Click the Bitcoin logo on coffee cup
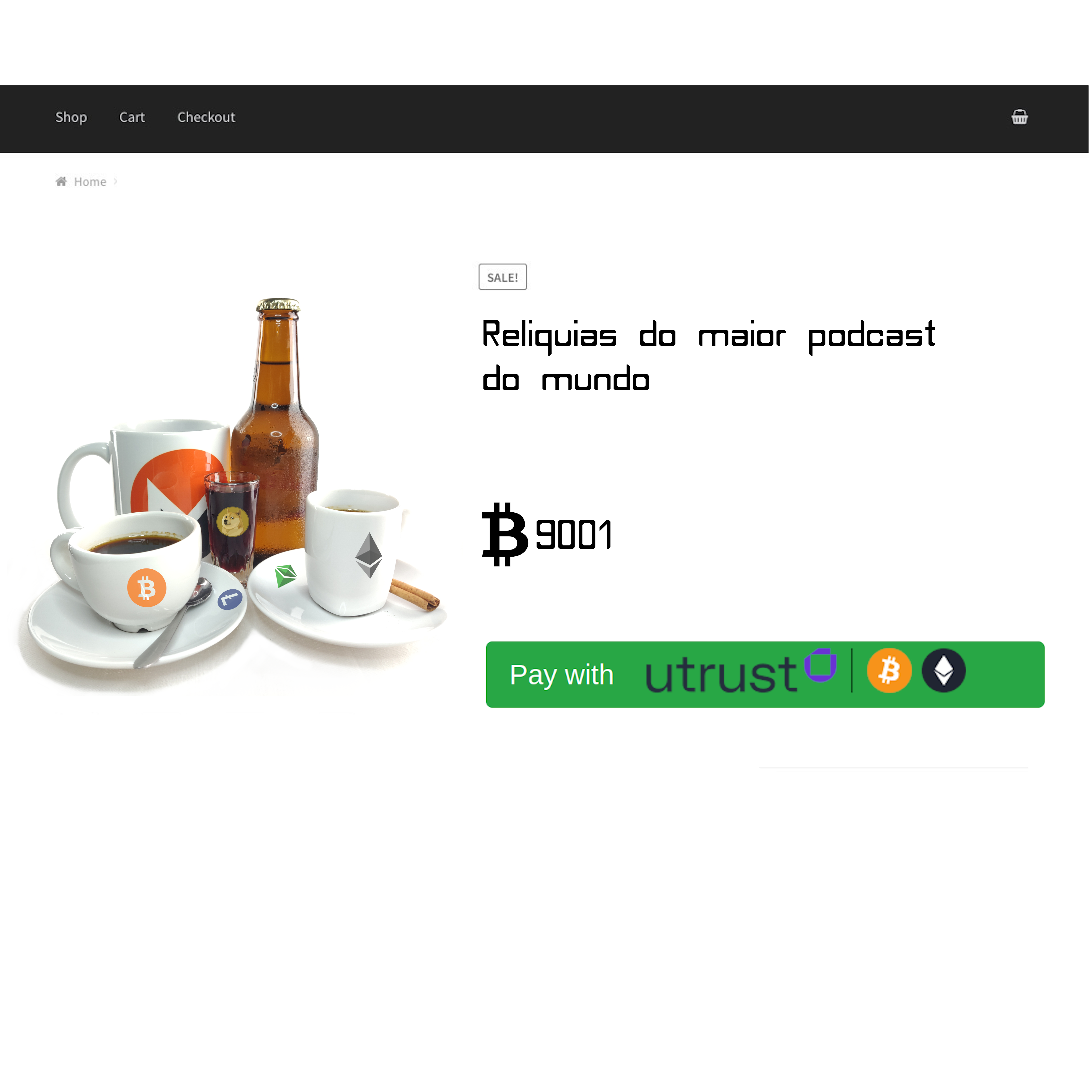This screenshot has height=1092, width=1092. pos(146,588)
